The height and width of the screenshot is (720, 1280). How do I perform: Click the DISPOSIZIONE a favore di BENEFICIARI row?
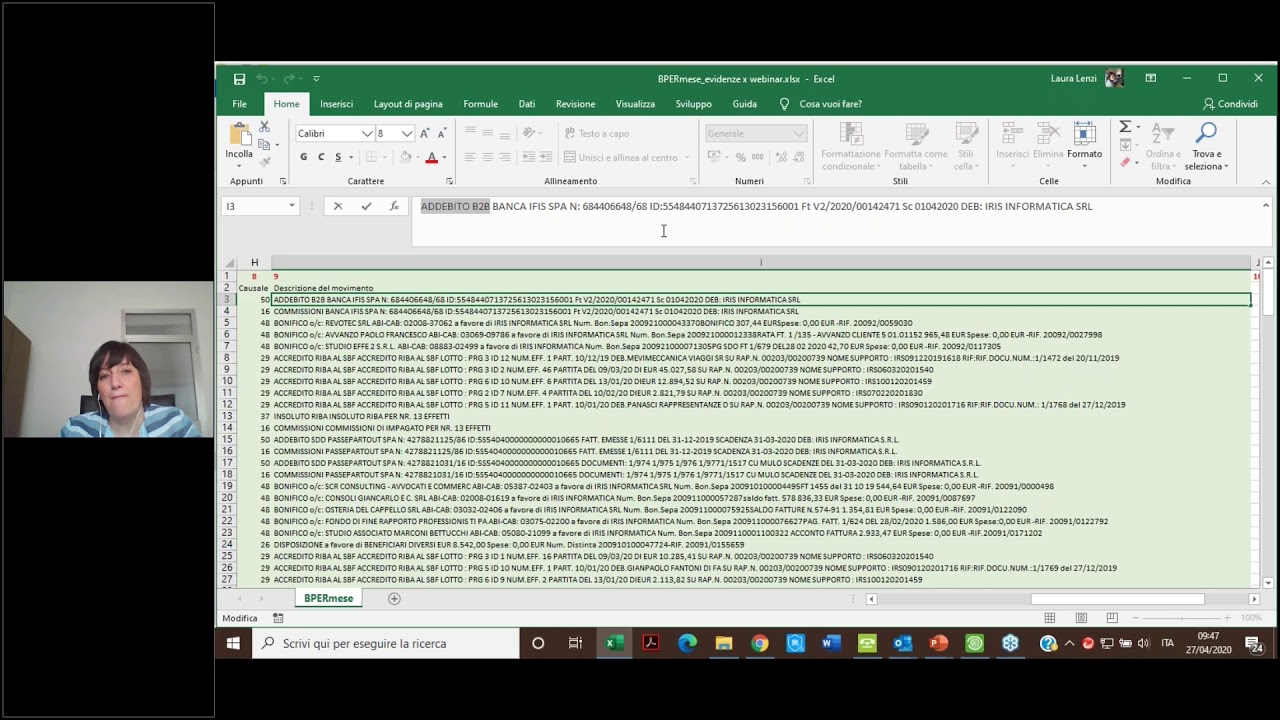pyautogui.click(x=760, y=544)
